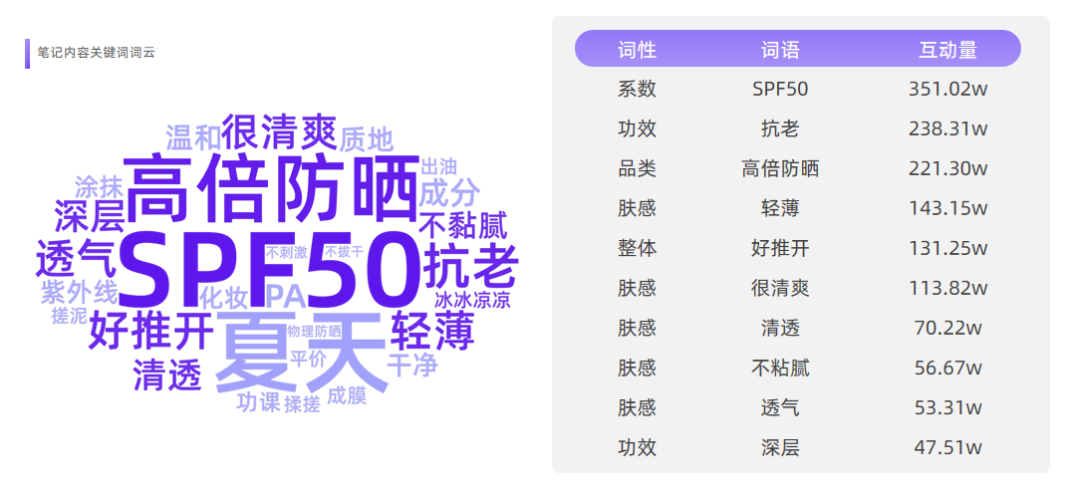Select the 词性 column header
The width and height of the screenshot is (1080, 495).
coord(637,50)
